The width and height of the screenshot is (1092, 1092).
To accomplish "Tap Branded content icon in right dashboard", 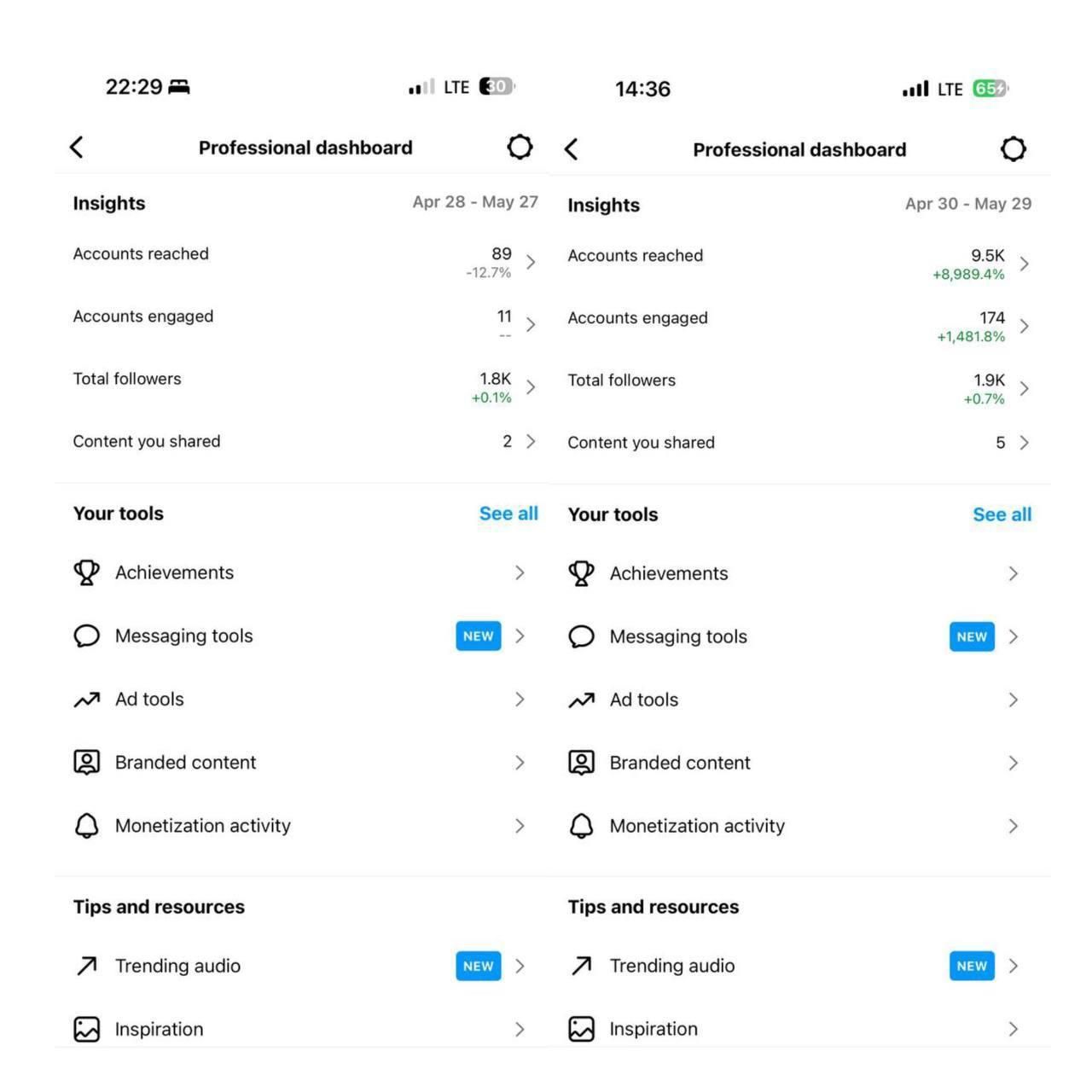I will (581, 763).
